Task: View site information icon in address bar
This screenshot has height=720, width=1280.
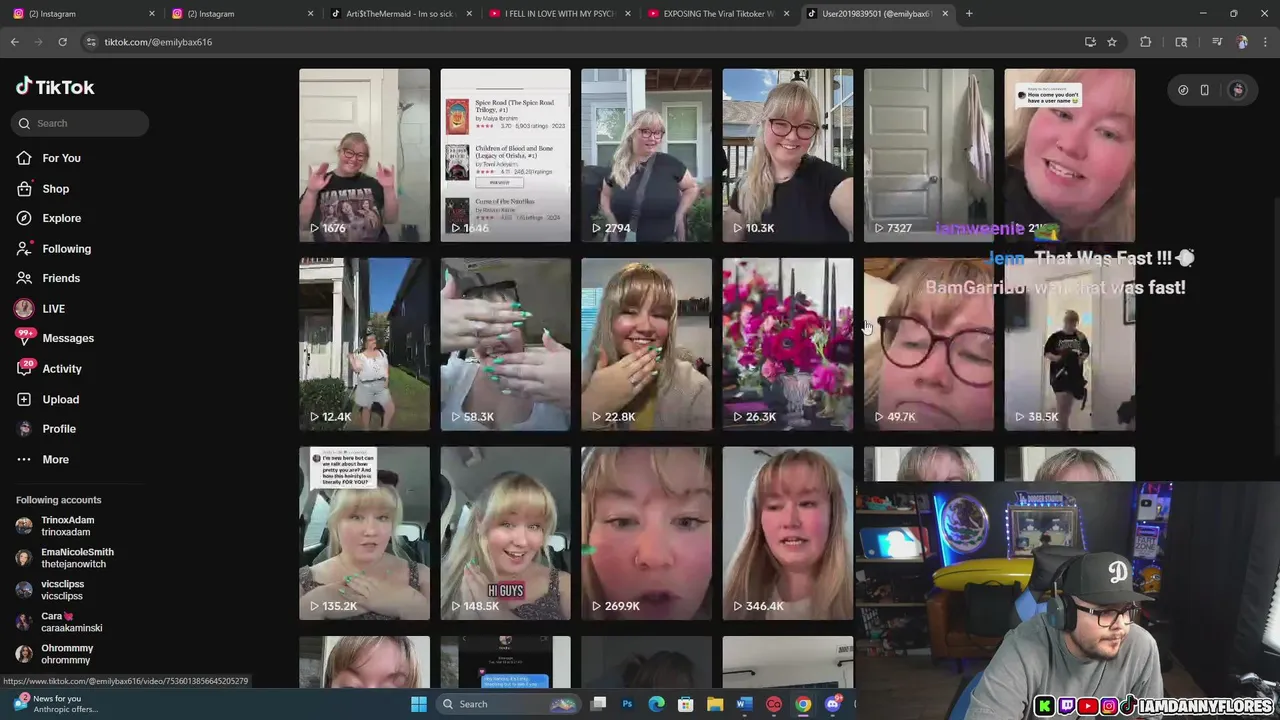Action: click(91, 42)
